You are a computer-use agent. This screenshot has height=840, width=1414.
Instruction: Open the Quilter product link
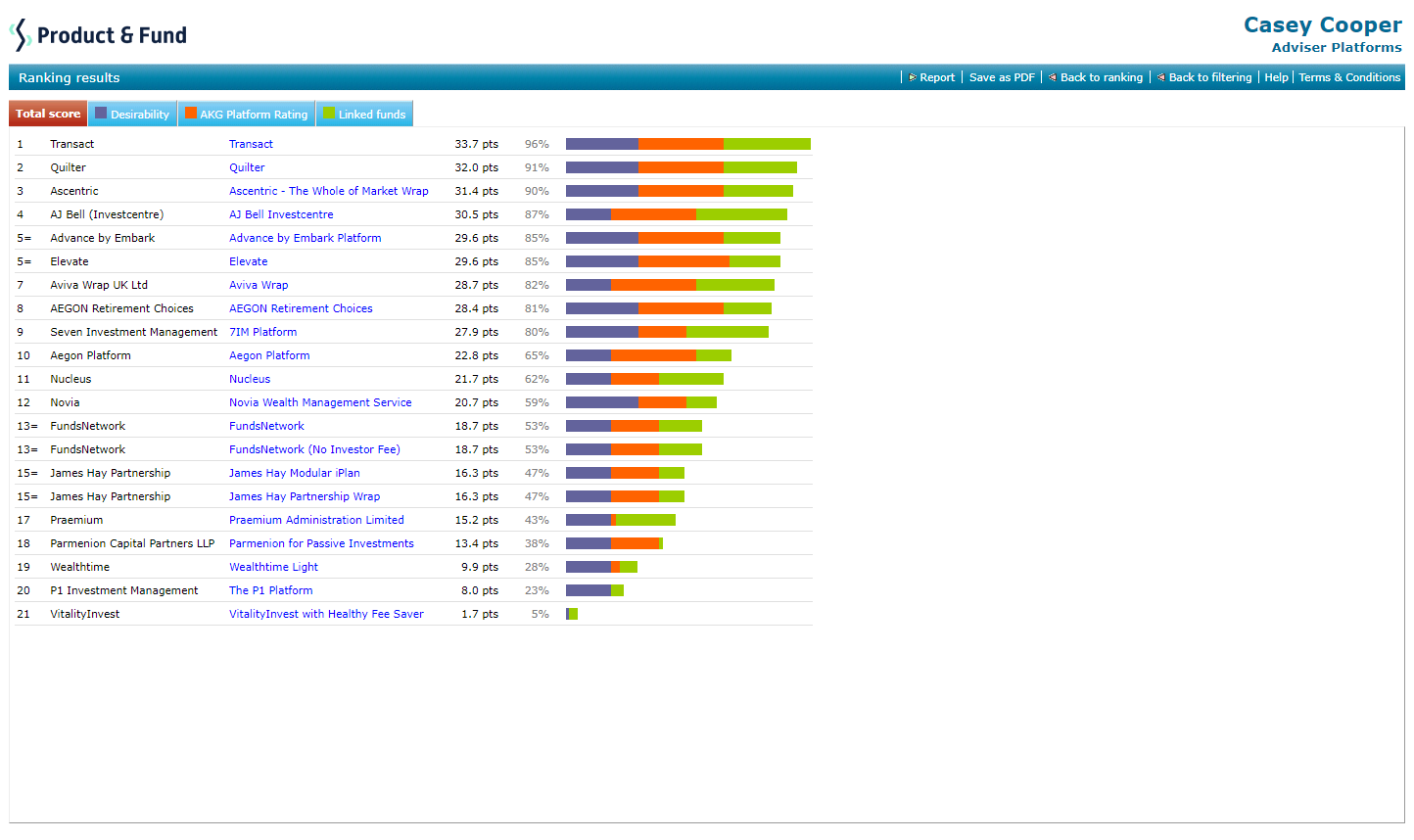pos(247,167)
